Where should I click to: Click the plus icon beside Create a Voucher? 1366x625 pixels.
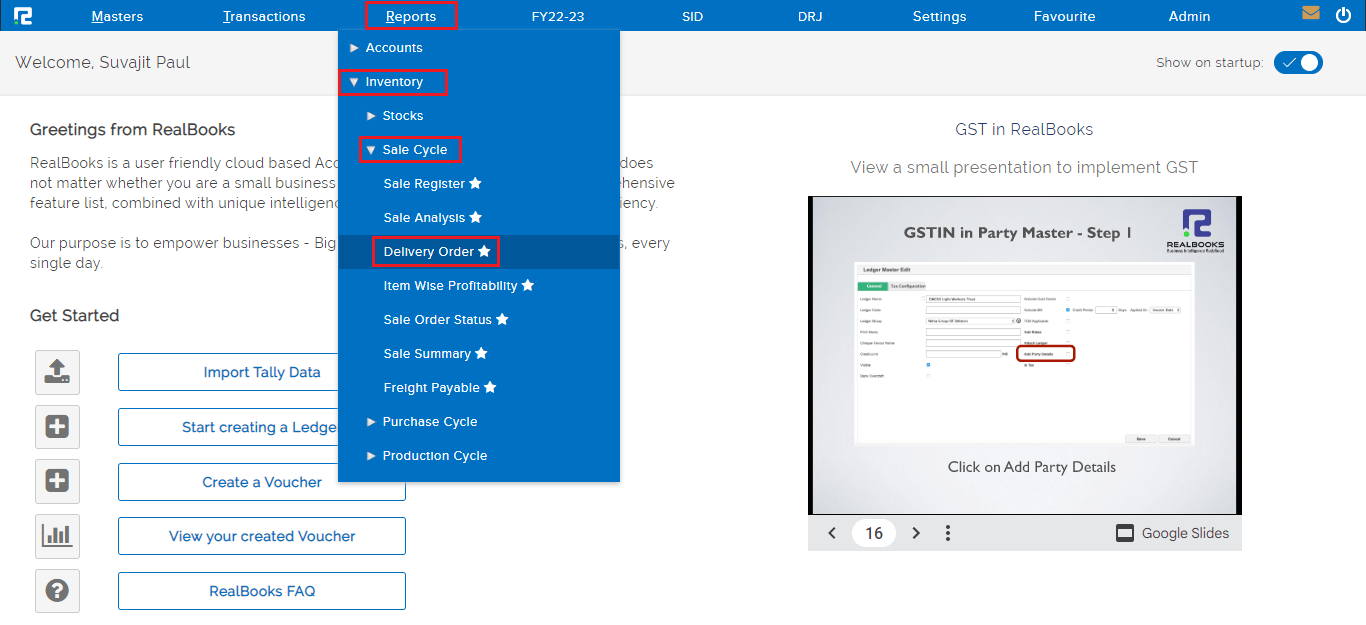[57, 481]
